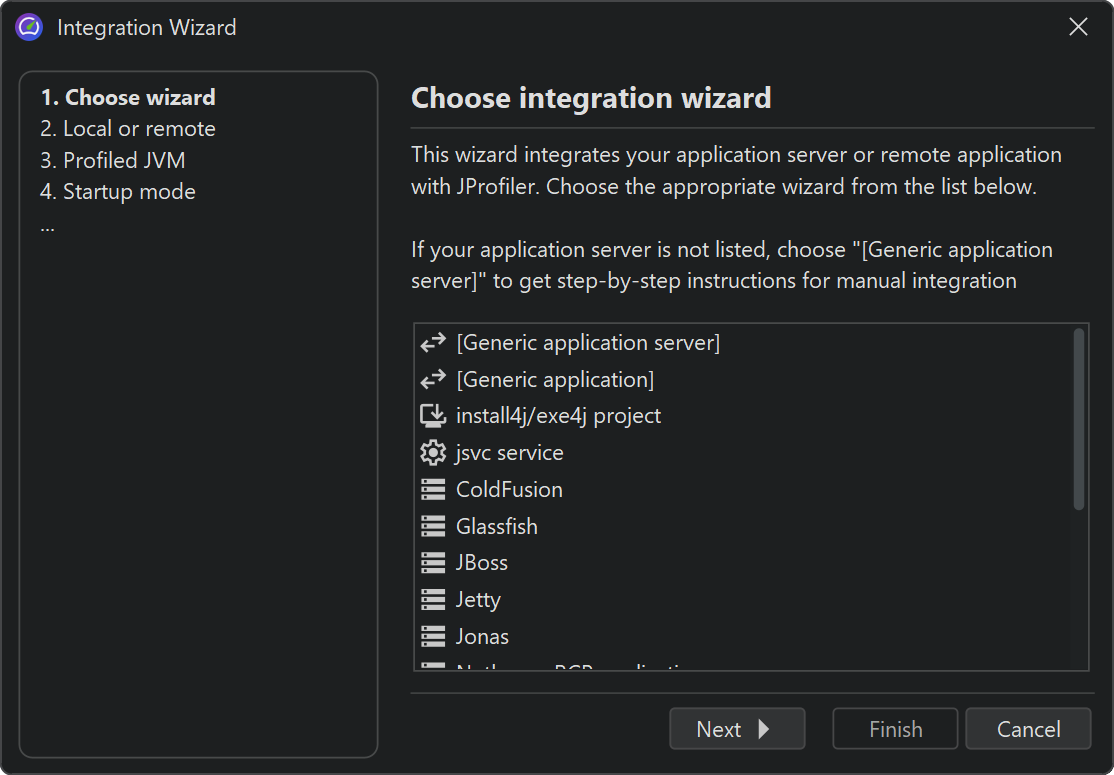Click the generic application server arrows icon
Viewport: 1114px width, 775px height.
click(433, 343)
